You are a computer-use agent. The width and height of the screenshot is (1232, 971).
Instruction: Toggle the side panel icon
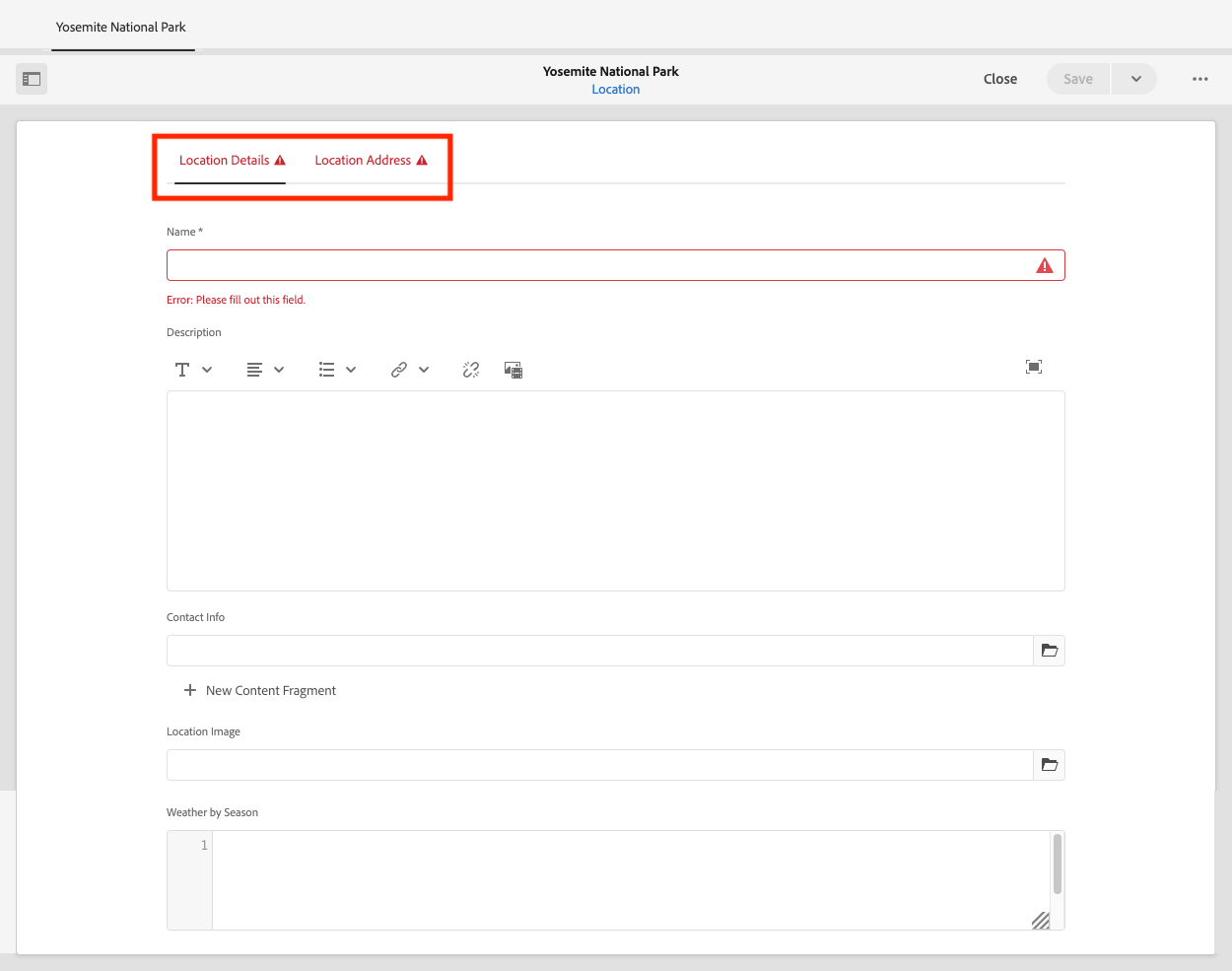tap(32, 79)
